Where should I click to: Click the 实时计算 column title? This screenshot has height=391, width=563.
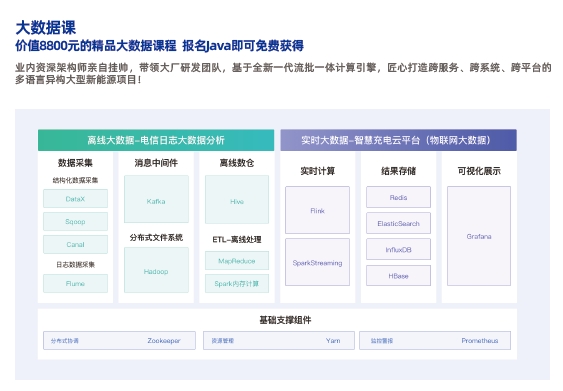318,171
